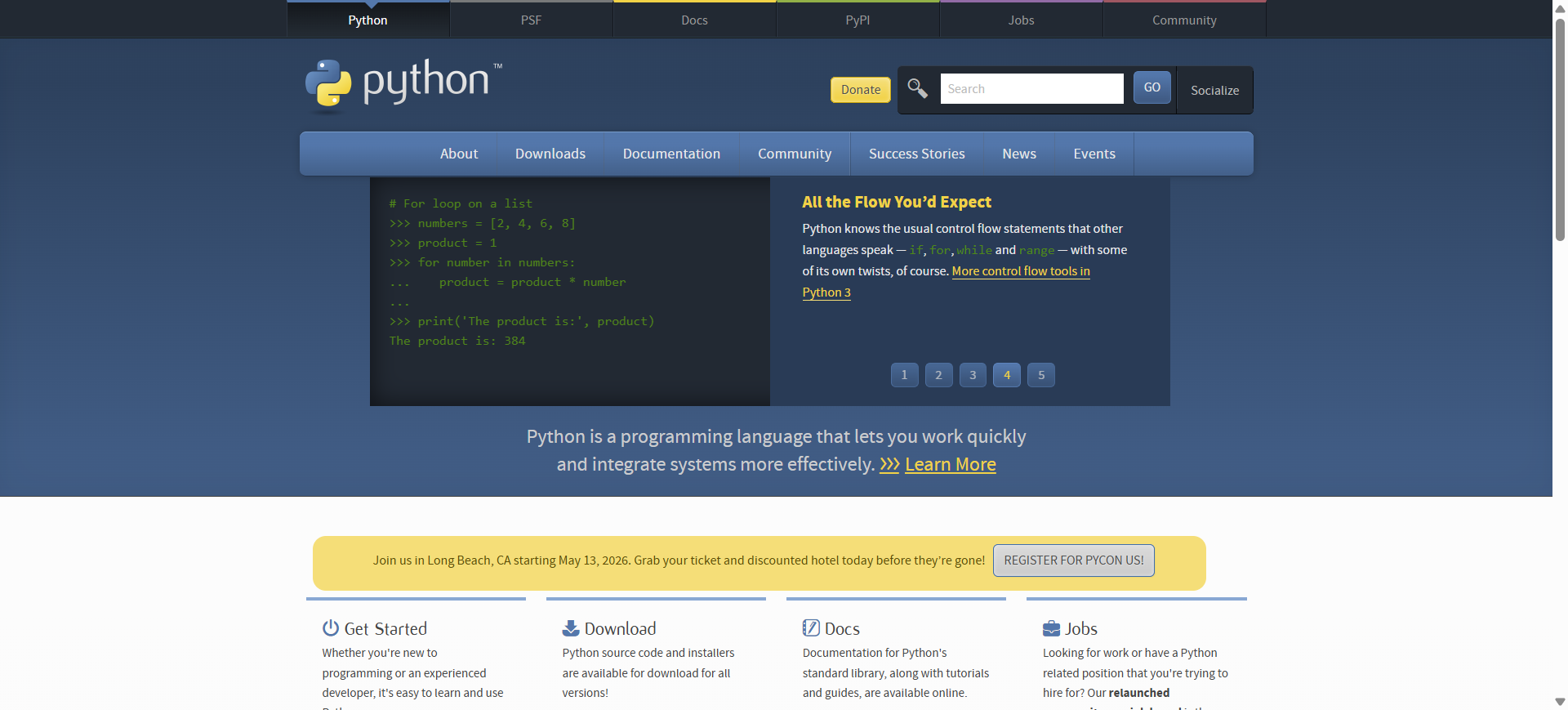Click the Download arrow icon heading
1568x710 pixels.
tap(609, 628)
